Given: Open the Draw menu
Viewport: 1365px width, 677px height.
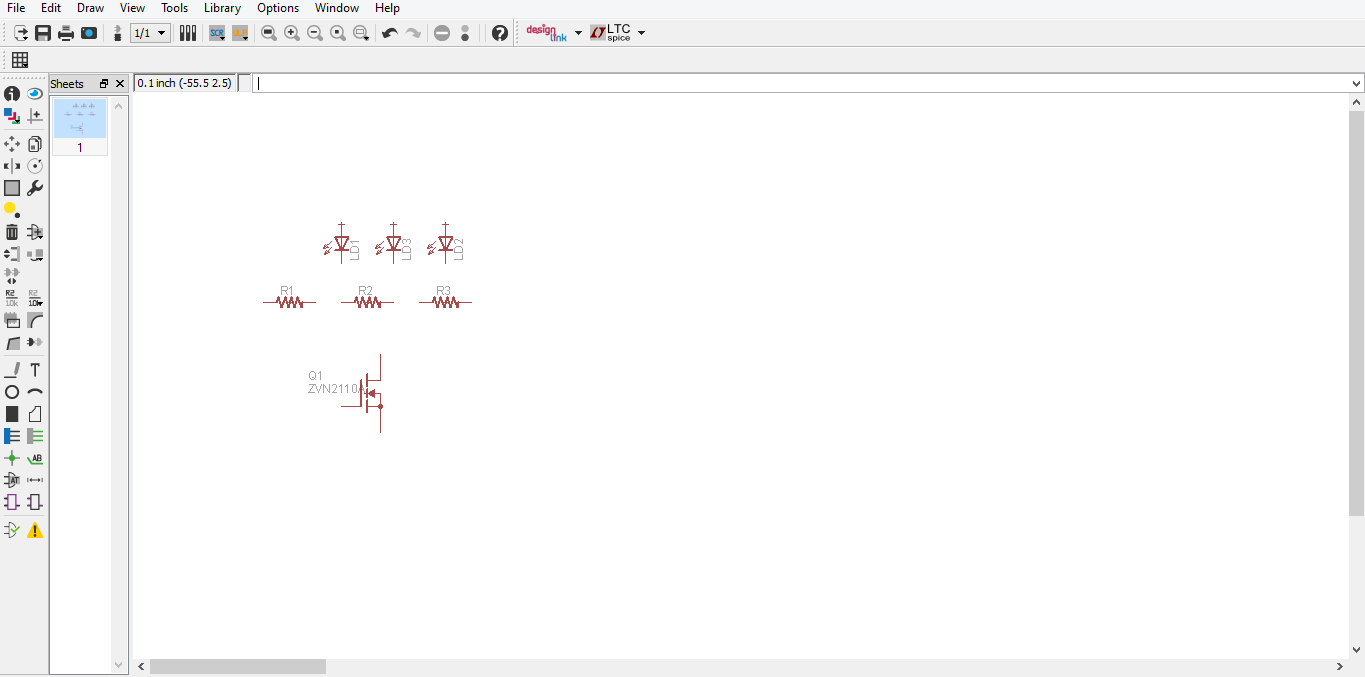Looking at the screenshot, I should click(x=90, y=8).
